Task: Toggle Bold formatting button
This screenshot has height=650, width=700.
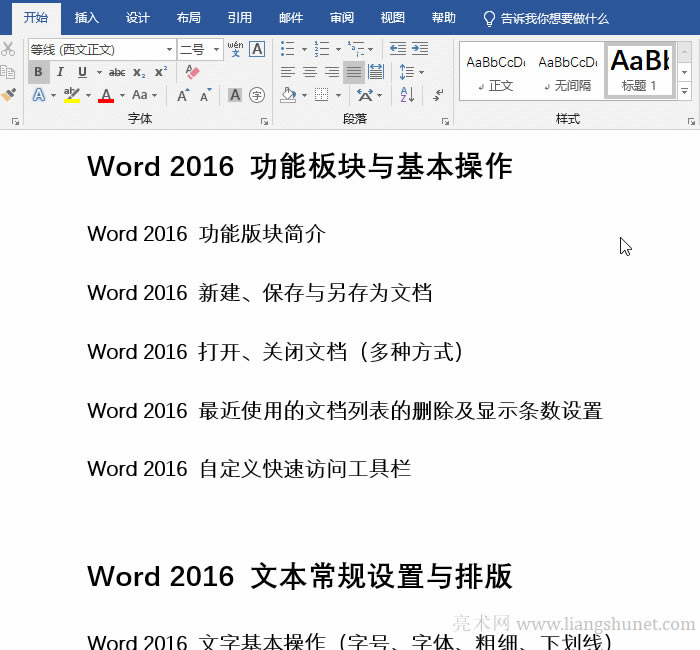Action: 38,72
